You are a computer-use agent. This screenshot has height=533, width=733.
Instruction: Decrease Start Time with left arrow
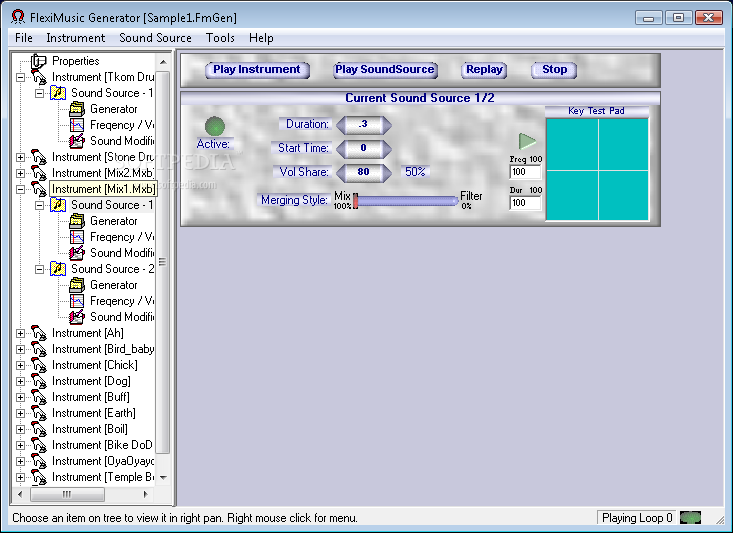tap(342, 149)
